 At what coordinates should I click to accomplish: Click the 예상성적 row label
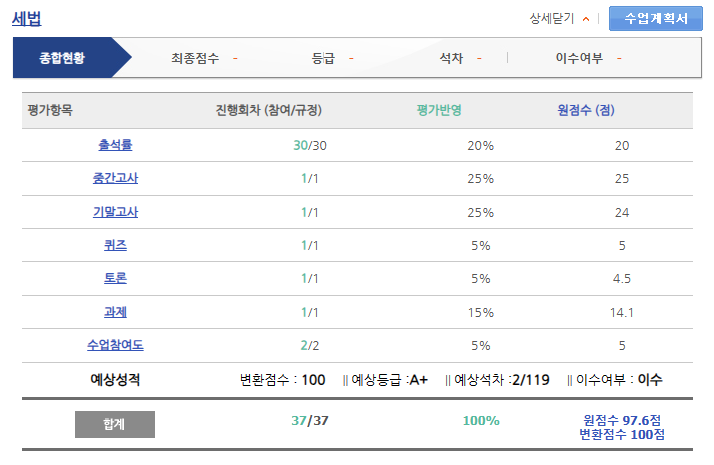115,379
